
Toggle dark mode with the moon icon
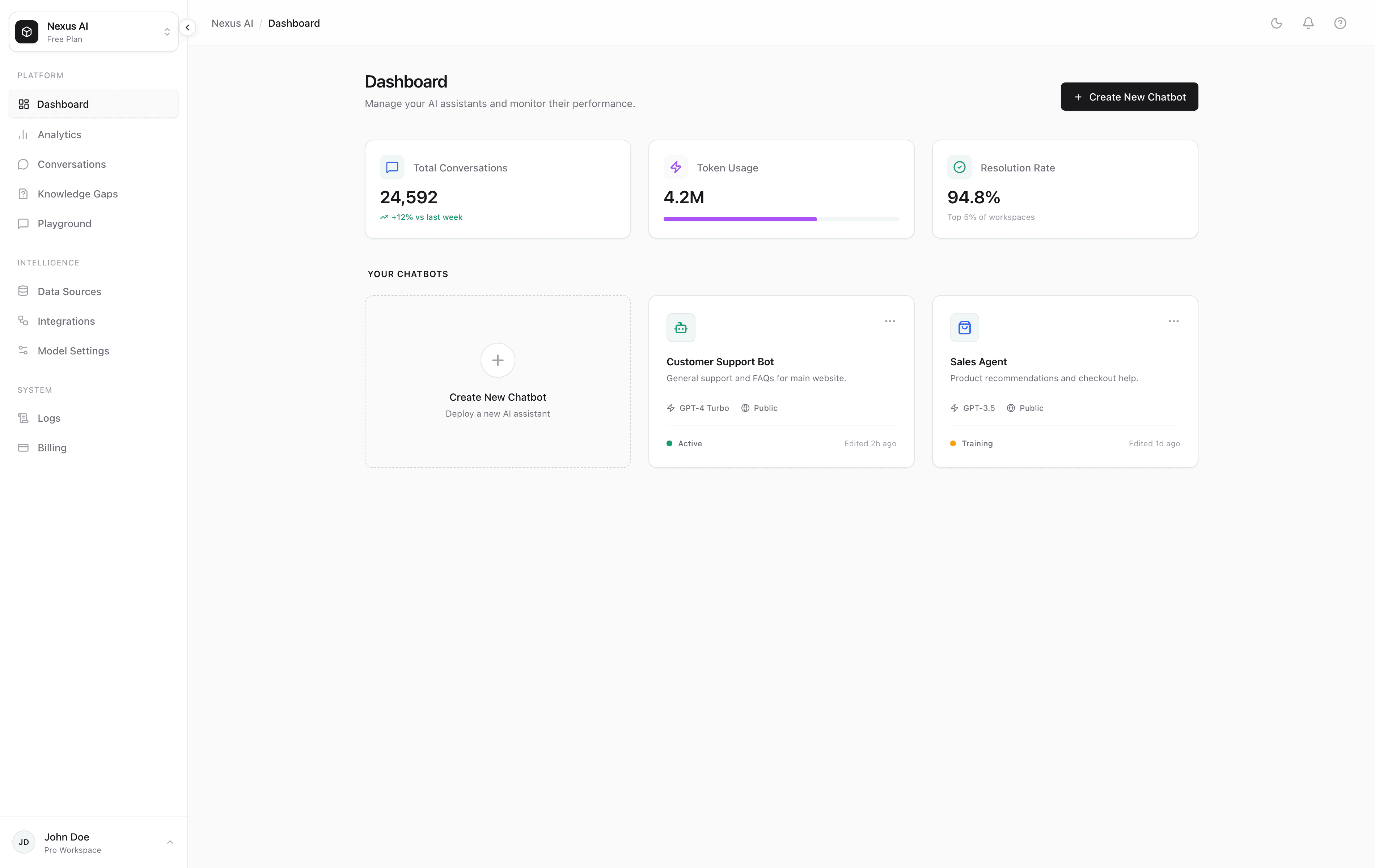tap(1276, 24)
